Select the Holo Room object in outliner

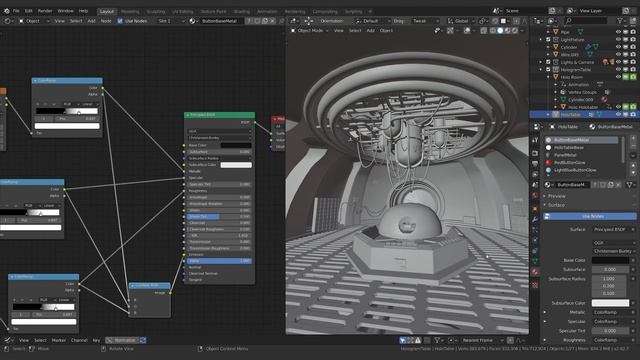click(571, 77)
